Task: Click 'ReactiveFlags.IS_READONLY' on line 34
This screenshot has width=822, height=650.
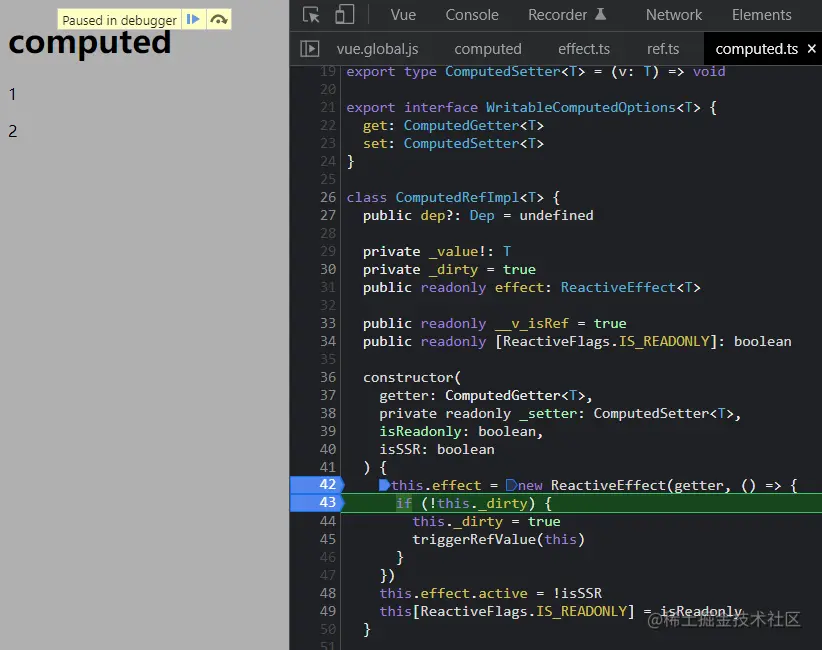Action: [606, 341]
